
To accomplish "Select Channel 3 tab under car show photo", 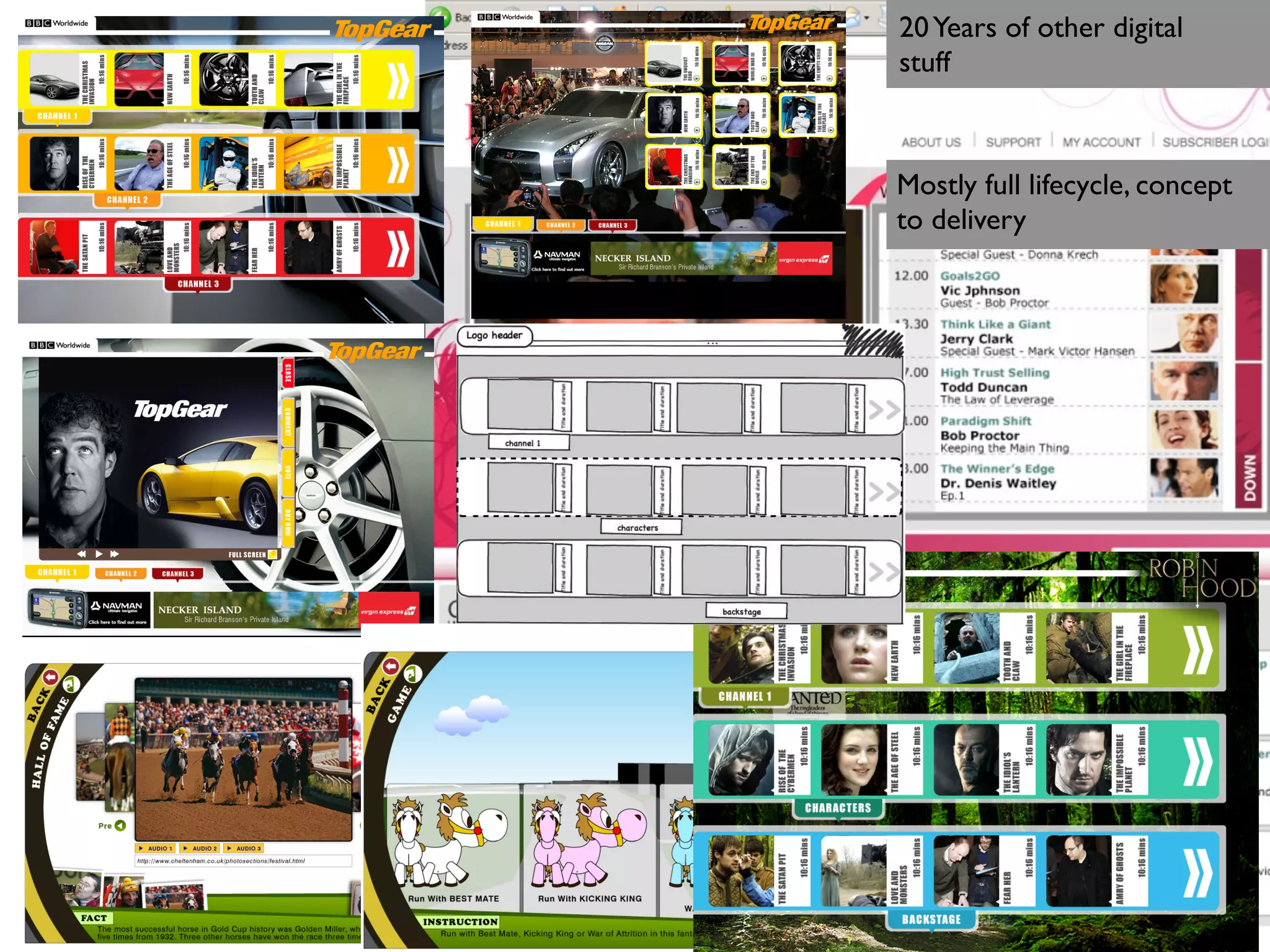I will click(613, 225).
